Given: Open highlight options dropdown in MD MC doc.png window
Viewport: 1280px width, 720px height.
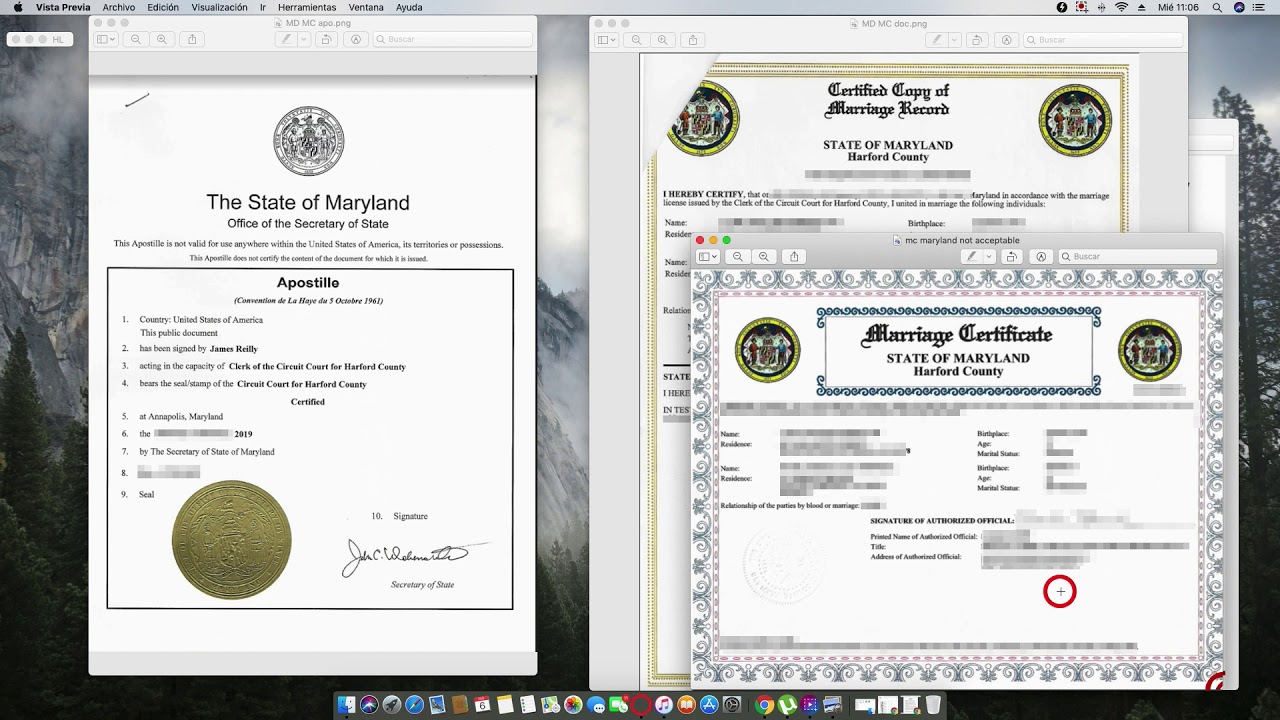Looking at the screenshot, I should pyautogui.click(x=954, y=40).
